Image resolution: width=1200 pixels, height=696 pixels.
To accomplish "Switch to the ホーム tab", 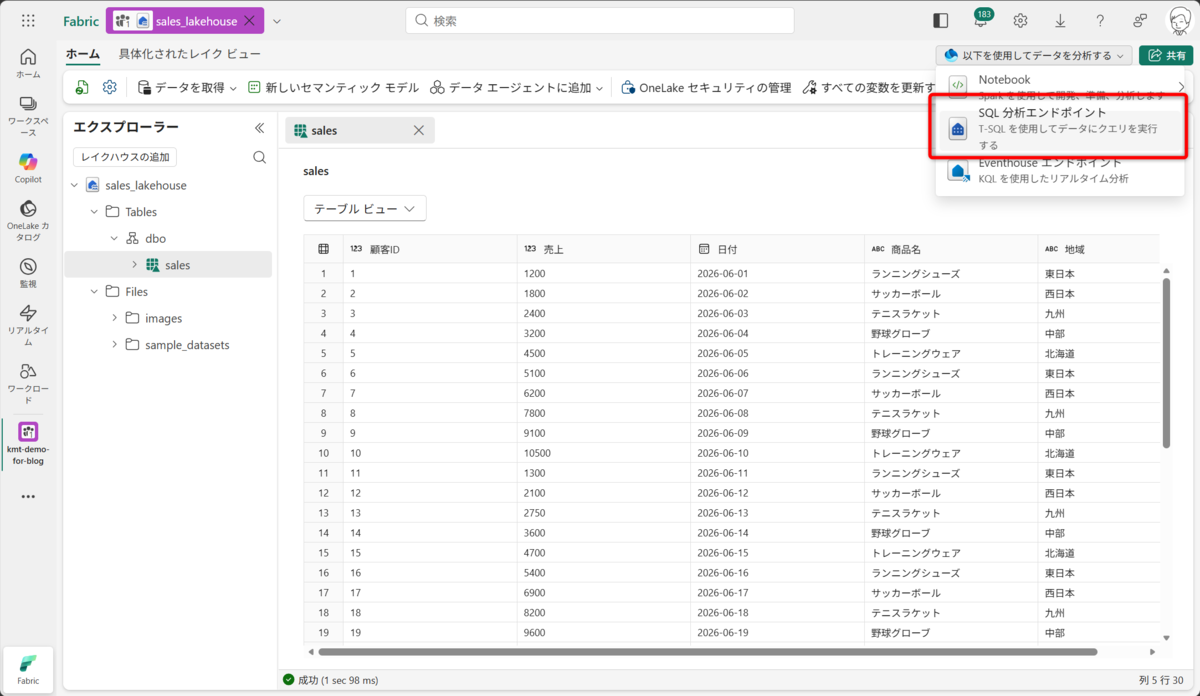I will pyautogui.click(x=83, y=54).
